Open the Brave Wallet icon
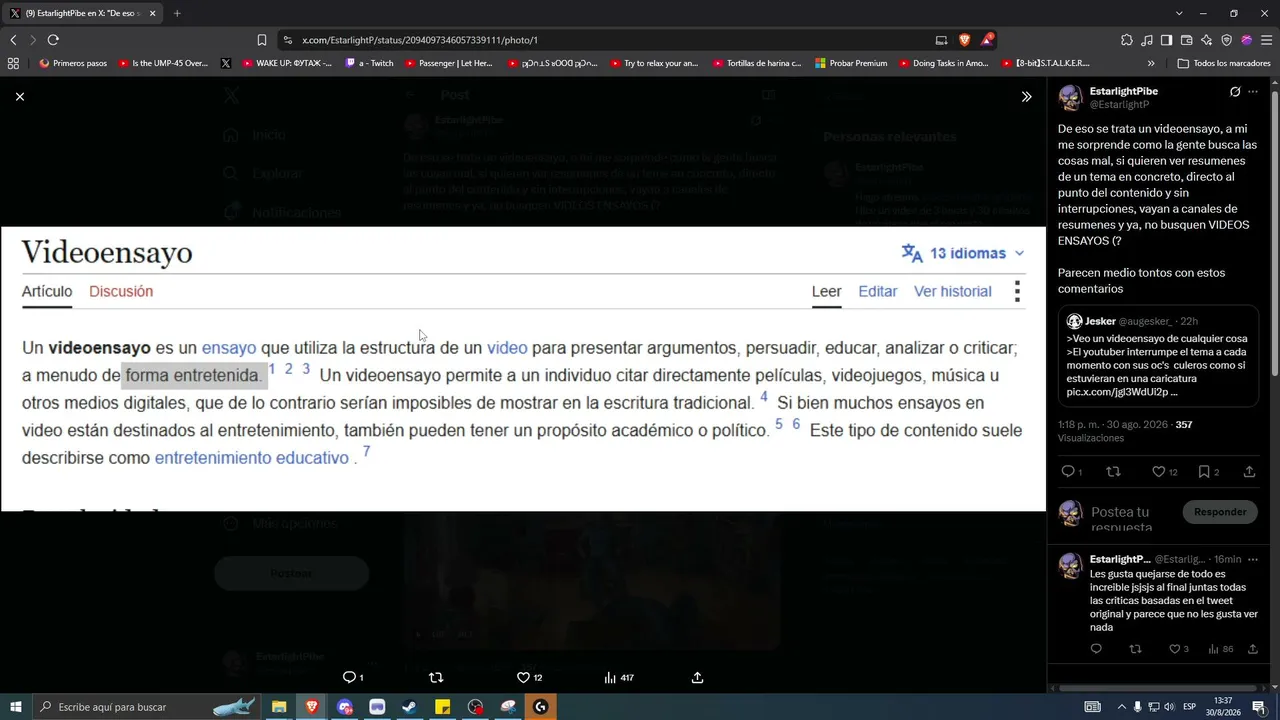This screenshot has height=720, width=1280. click(1186, 40)
